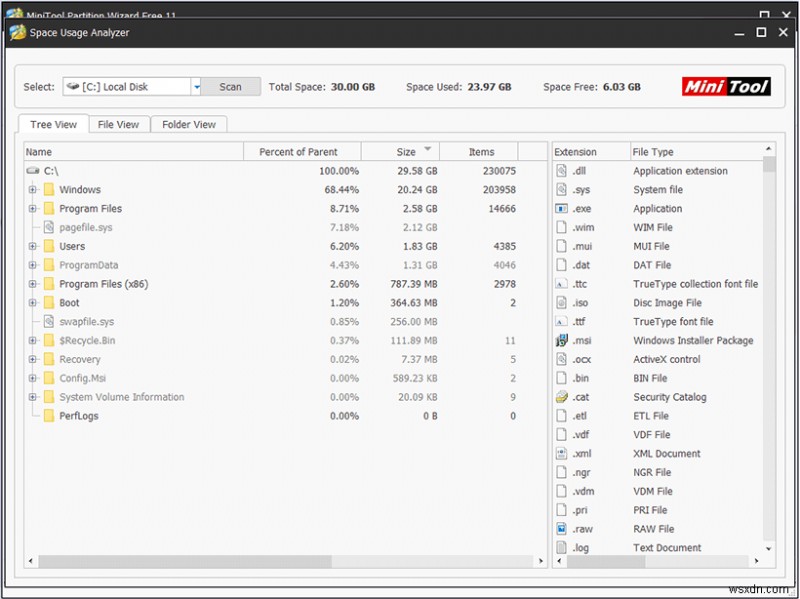
Task: Click the .exe Application file type icon
Action: [562, 208]
